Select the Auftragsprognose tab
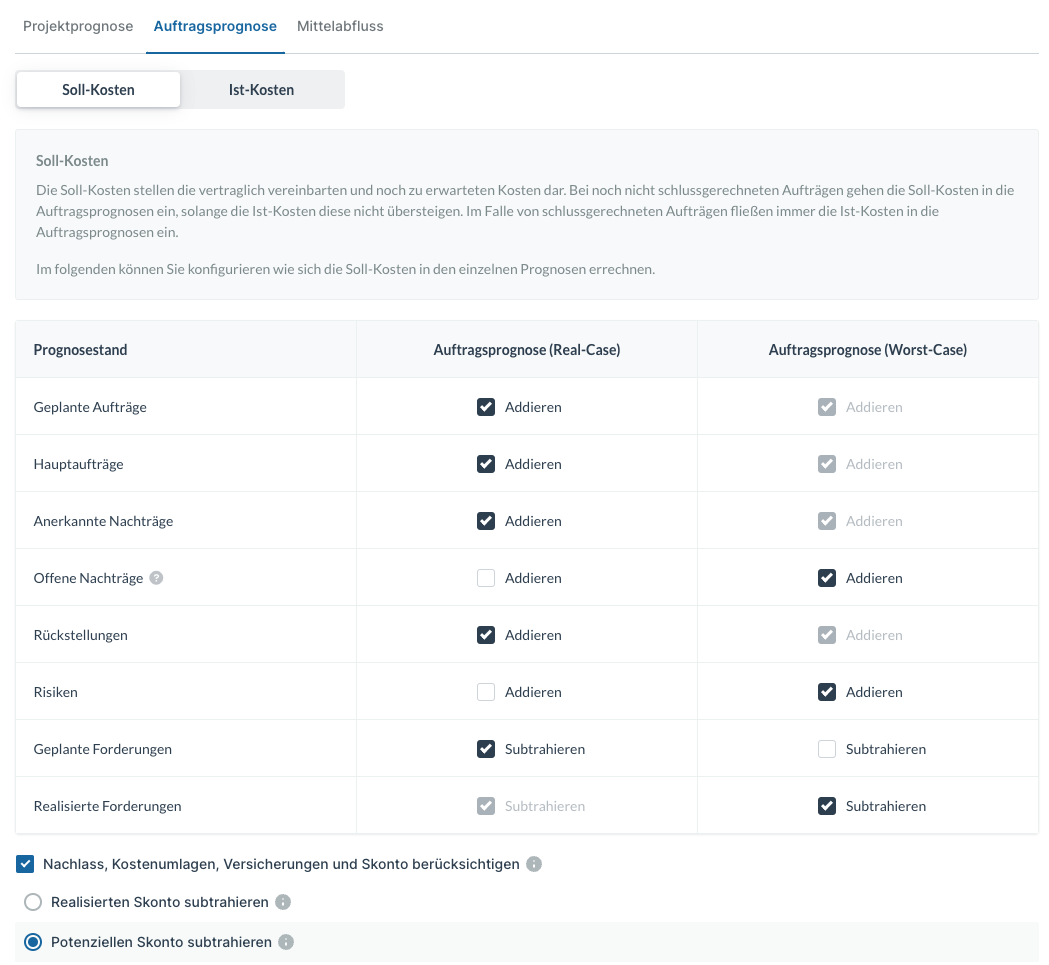 click(215, 26)
